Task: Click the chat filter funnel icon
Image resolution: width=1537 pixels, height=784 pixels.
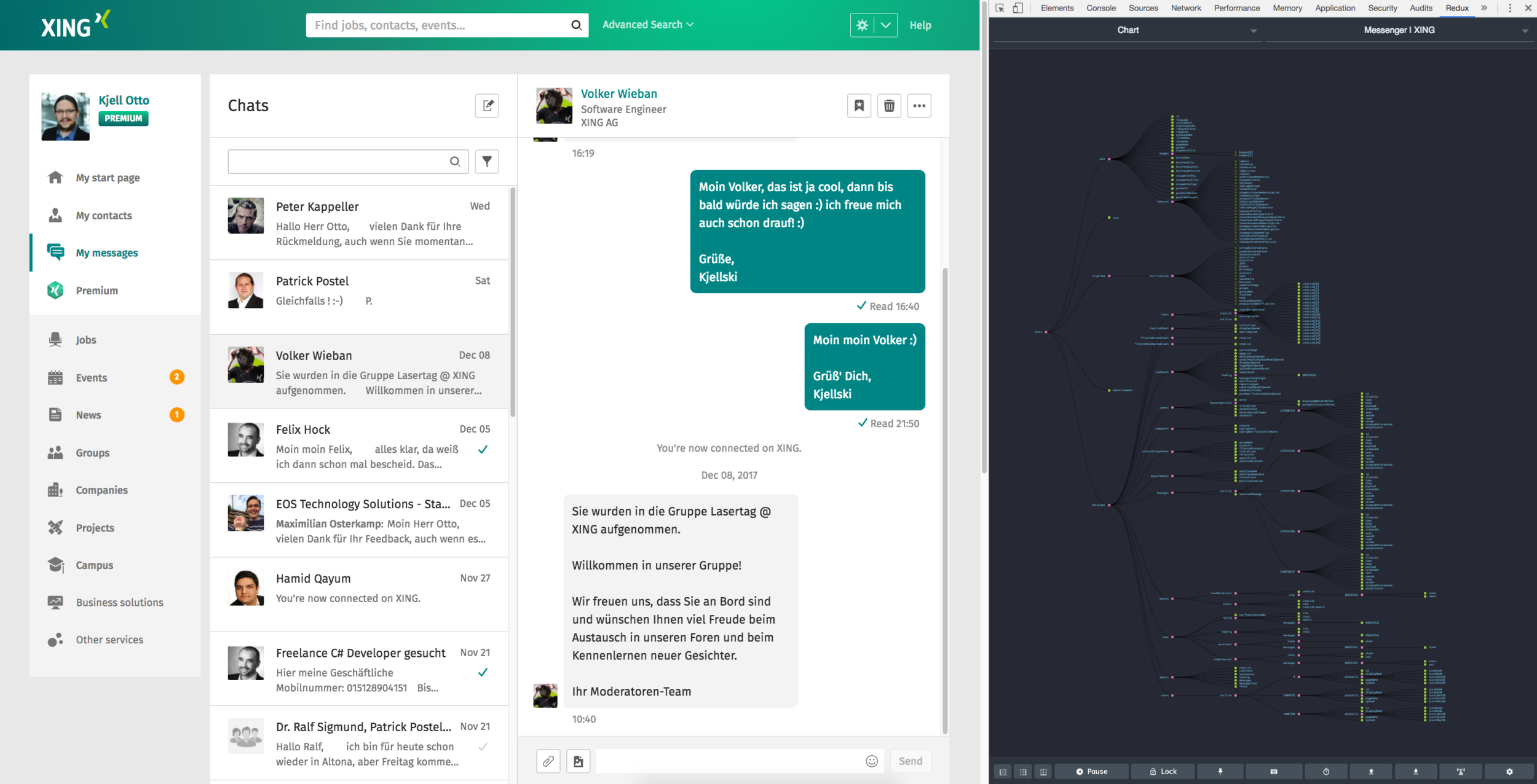Action: 487,162
